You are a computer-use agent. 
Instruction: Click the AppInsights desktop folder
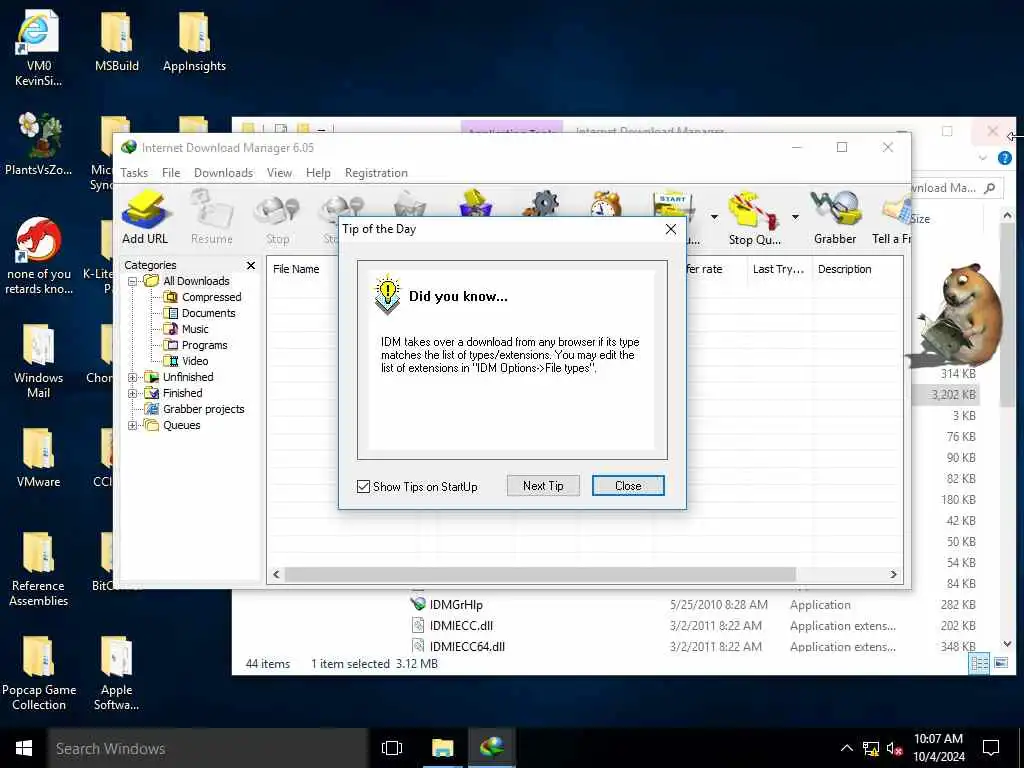(195, 42)
